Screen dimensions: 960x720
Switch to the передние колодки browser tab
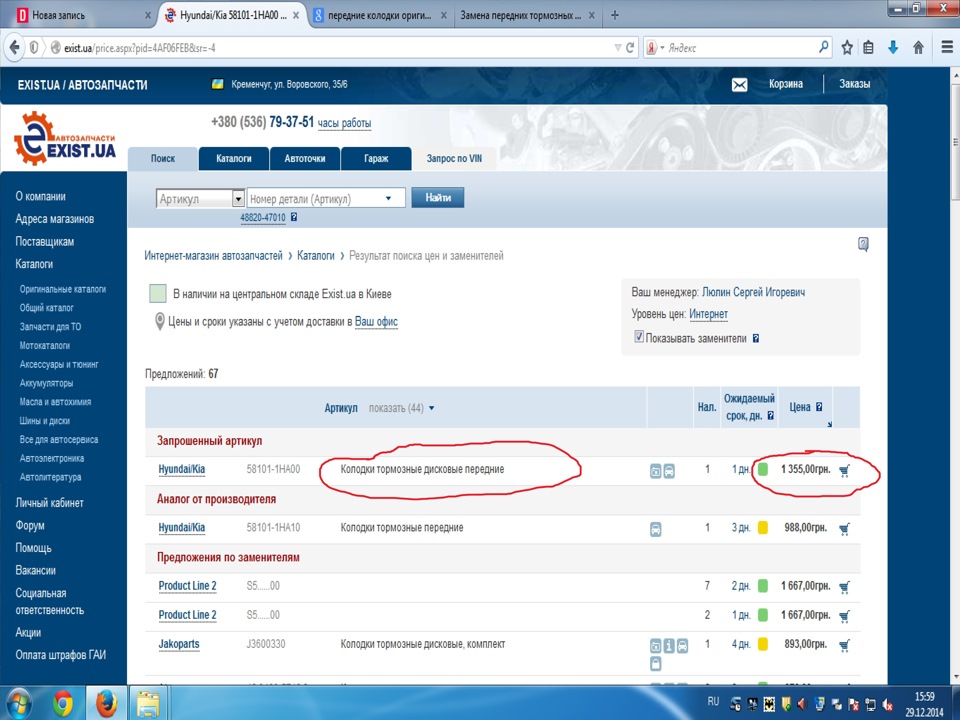tap(380, 15)
